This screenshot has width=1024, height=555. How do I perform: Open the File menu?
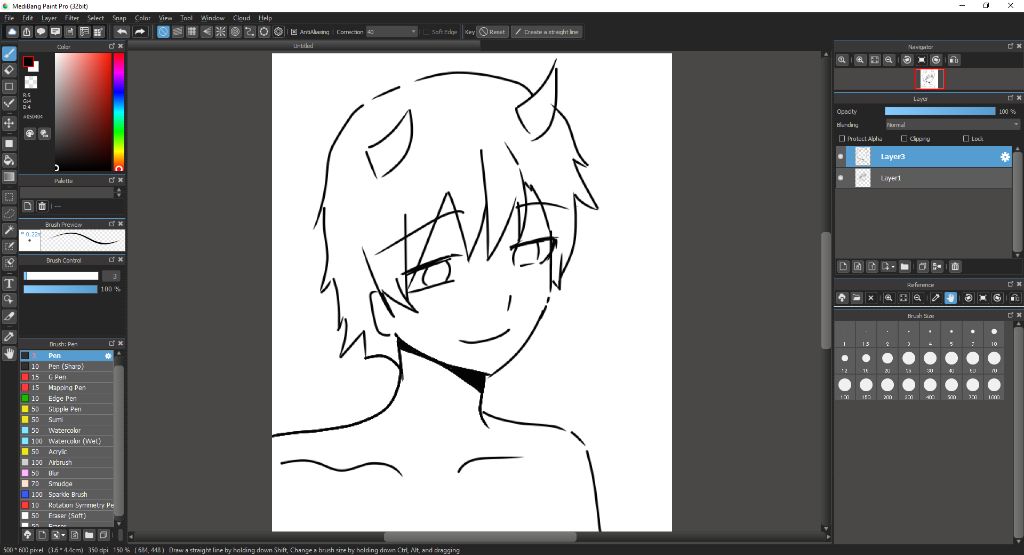(x=9, y=18)
